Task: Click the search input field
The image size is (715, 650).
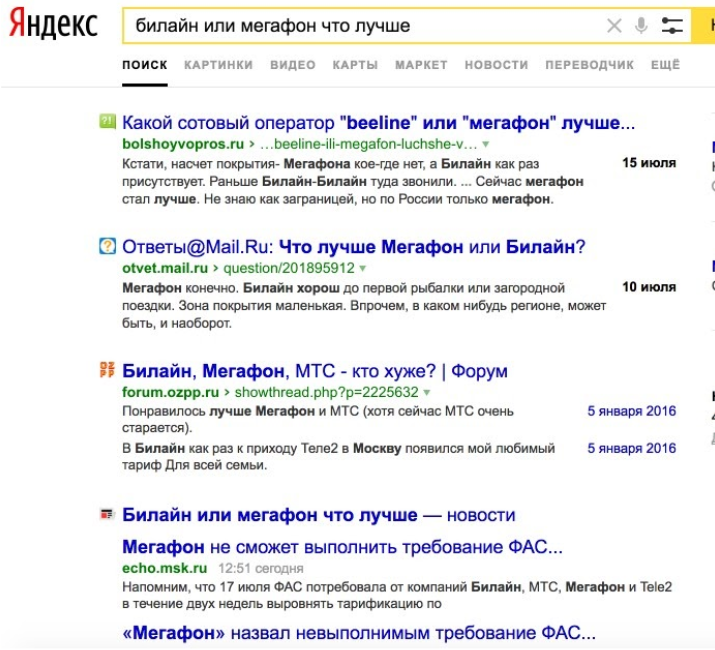Action: [360, 26]
